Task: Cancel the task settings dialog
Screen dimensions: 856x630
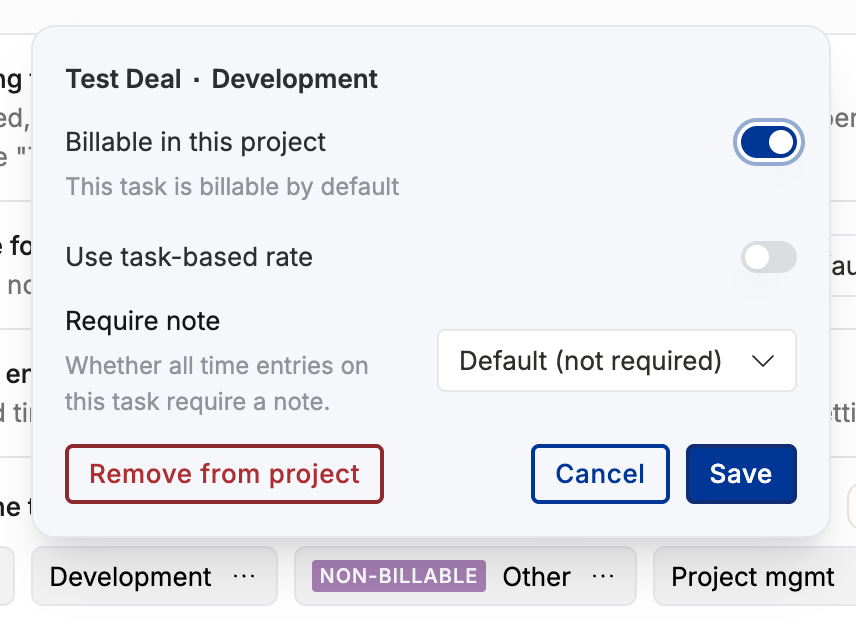Action: tap(600, 474)
